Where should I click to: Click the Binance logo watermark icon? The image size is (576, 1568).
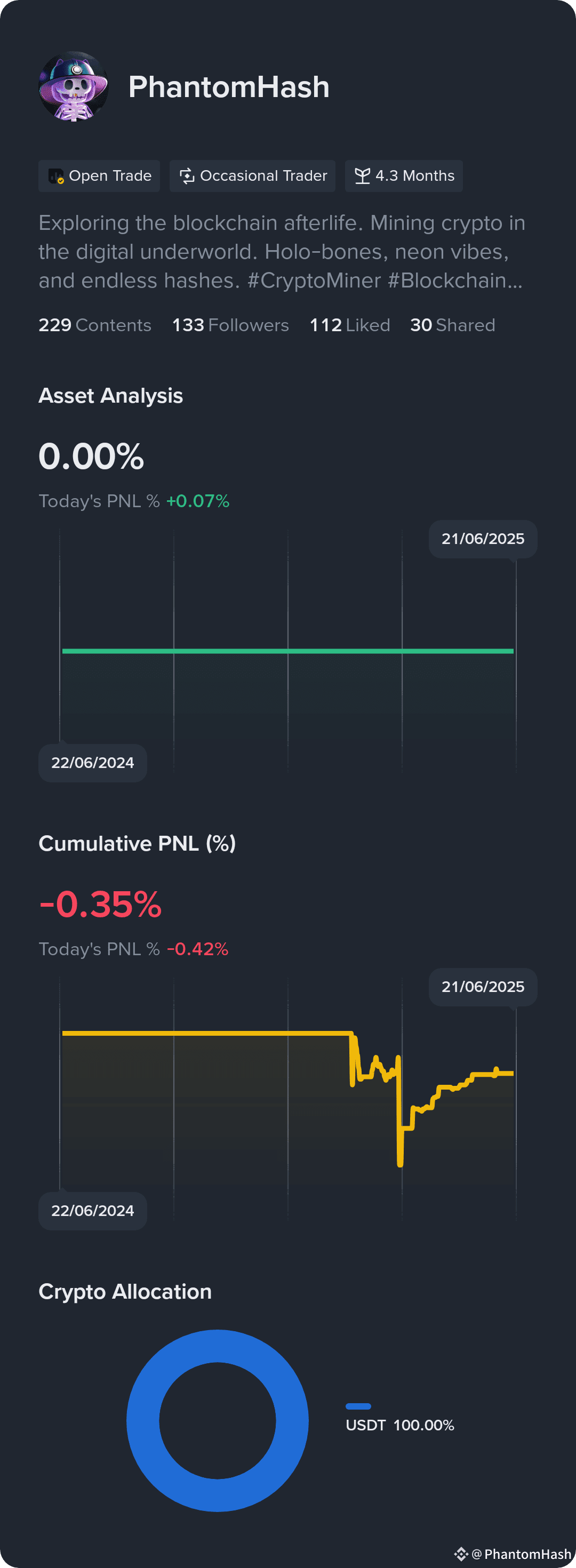pos(461,1554)
